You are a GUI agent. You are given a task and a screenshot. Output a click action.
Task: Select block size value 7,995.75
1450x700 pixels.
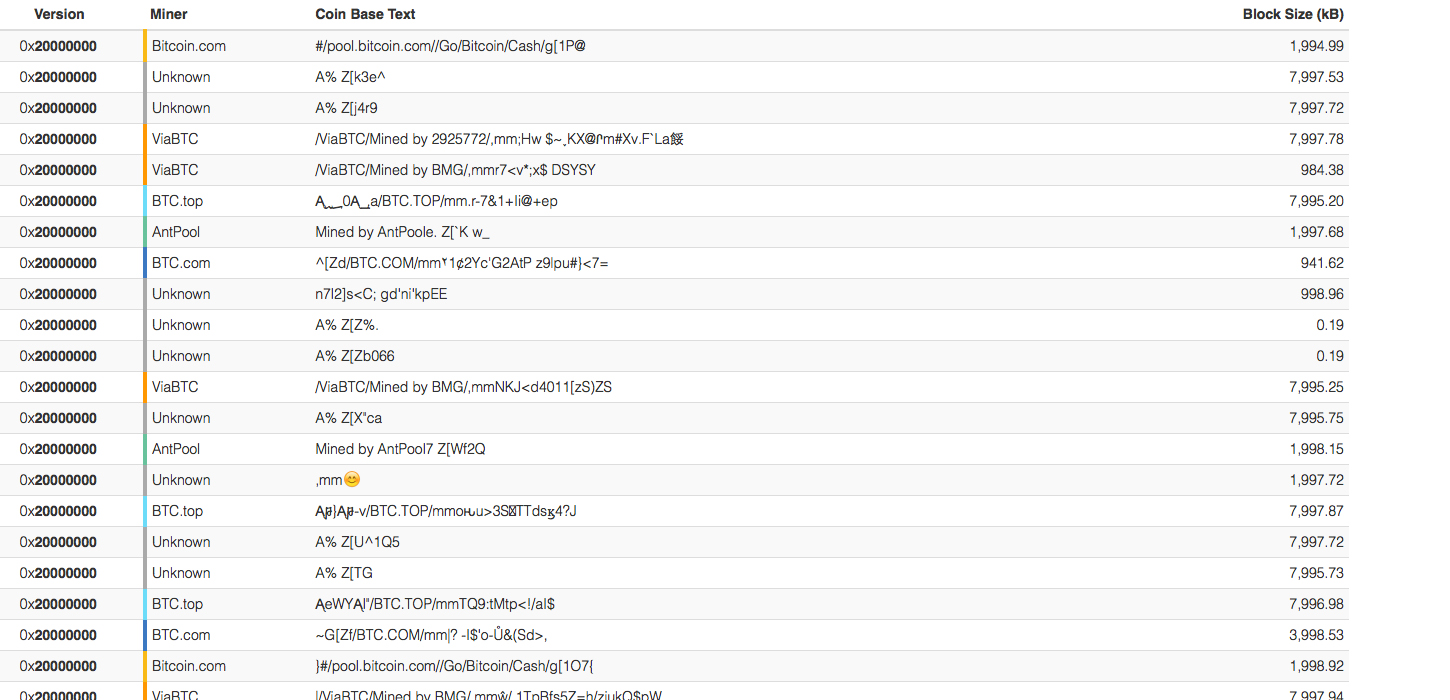coord(1316,418)
